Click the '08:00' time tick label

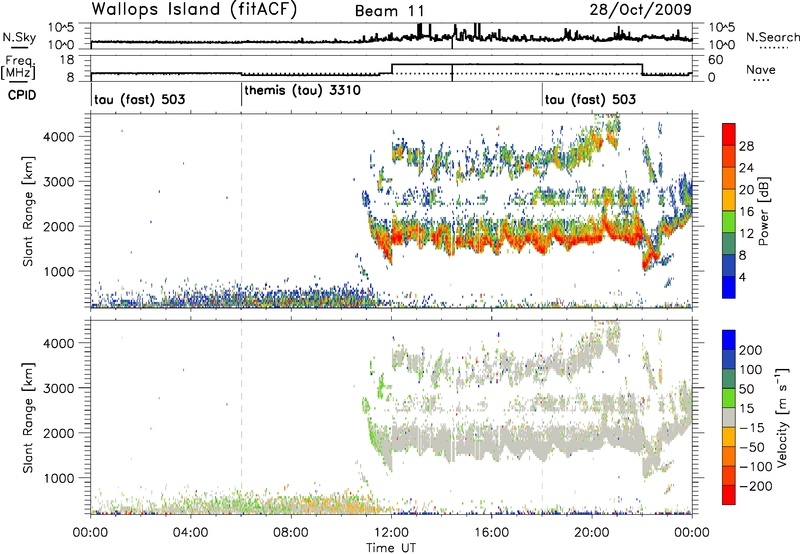(x=291, y=533)
